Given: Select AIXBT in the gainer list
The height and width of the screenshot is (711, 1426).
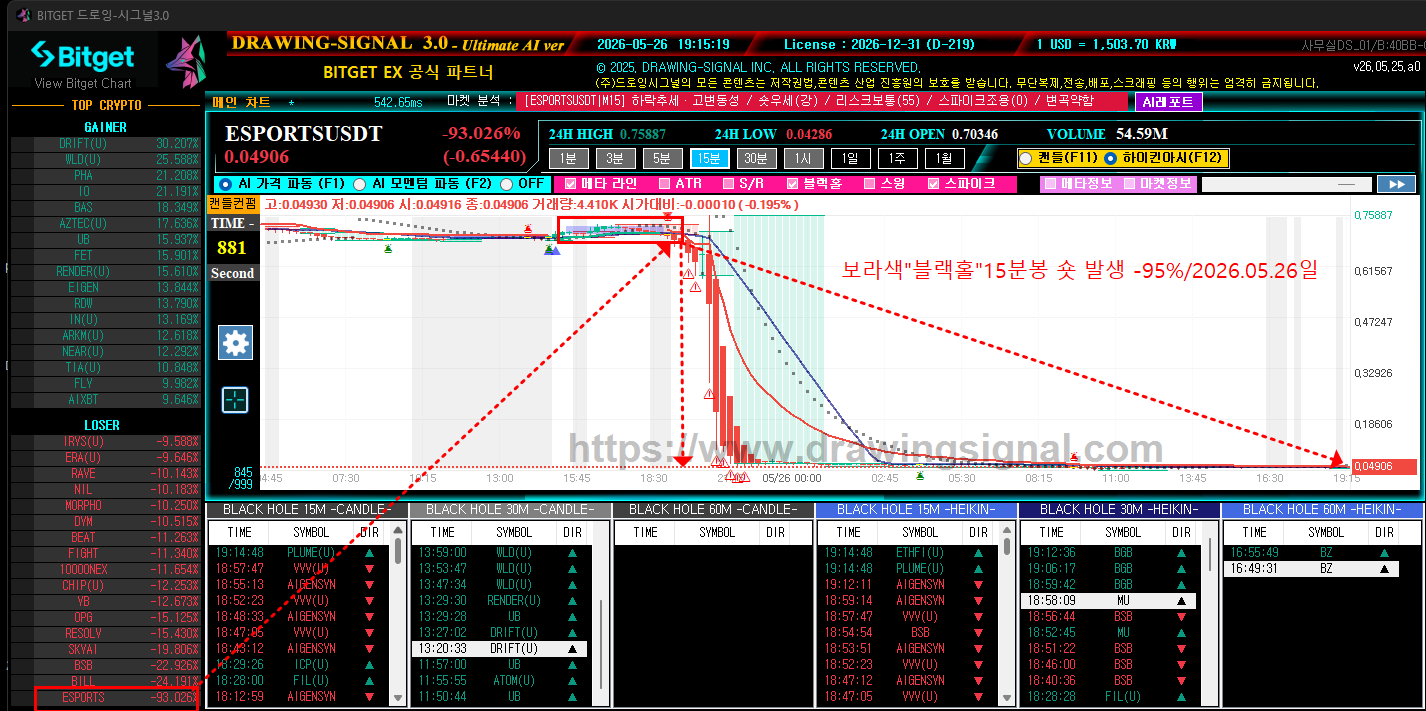Looking at the screenshot, I should pyautogui.click(x=105, y=400).
